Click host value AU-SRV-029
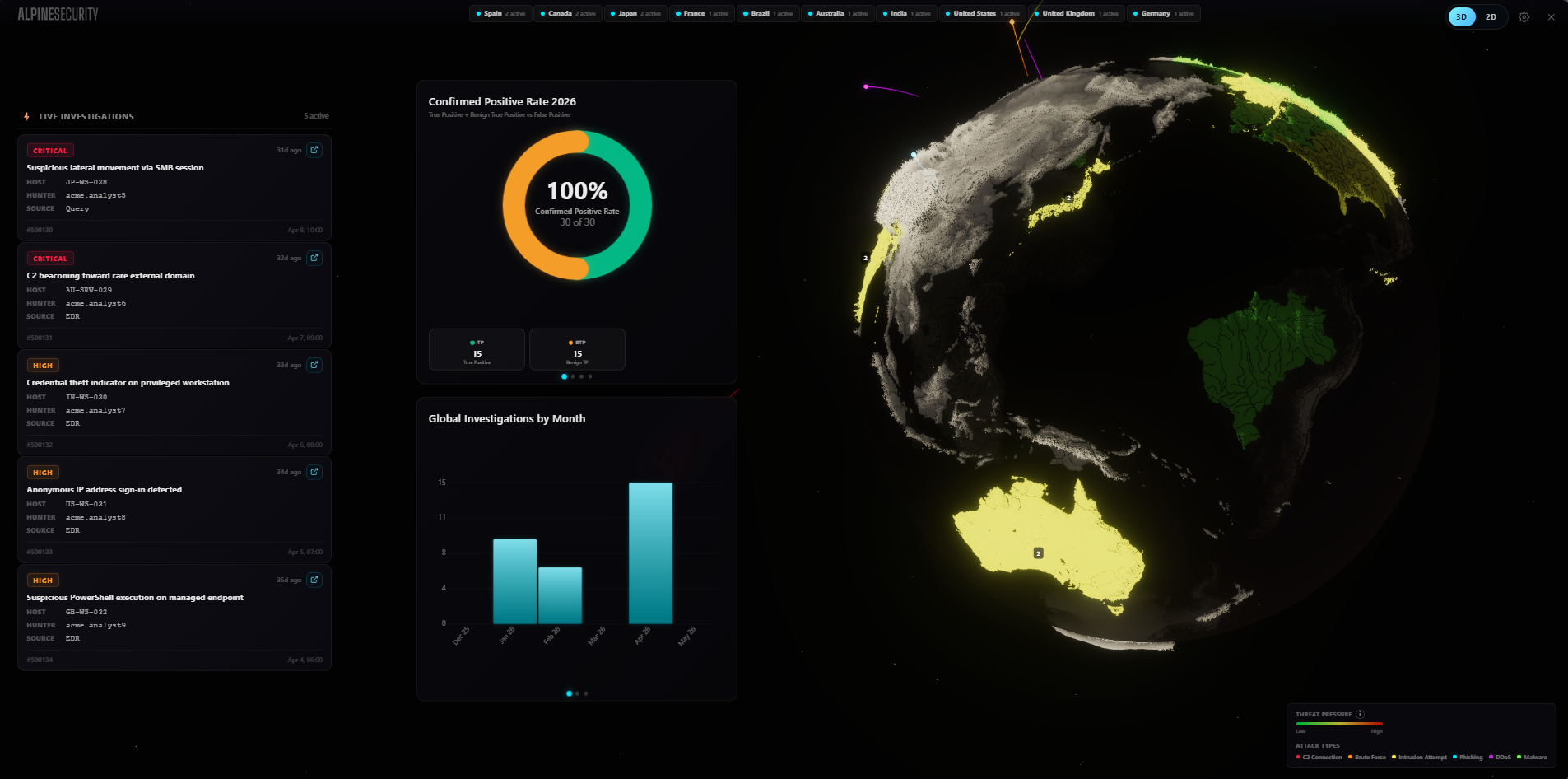 click(89, 290)
